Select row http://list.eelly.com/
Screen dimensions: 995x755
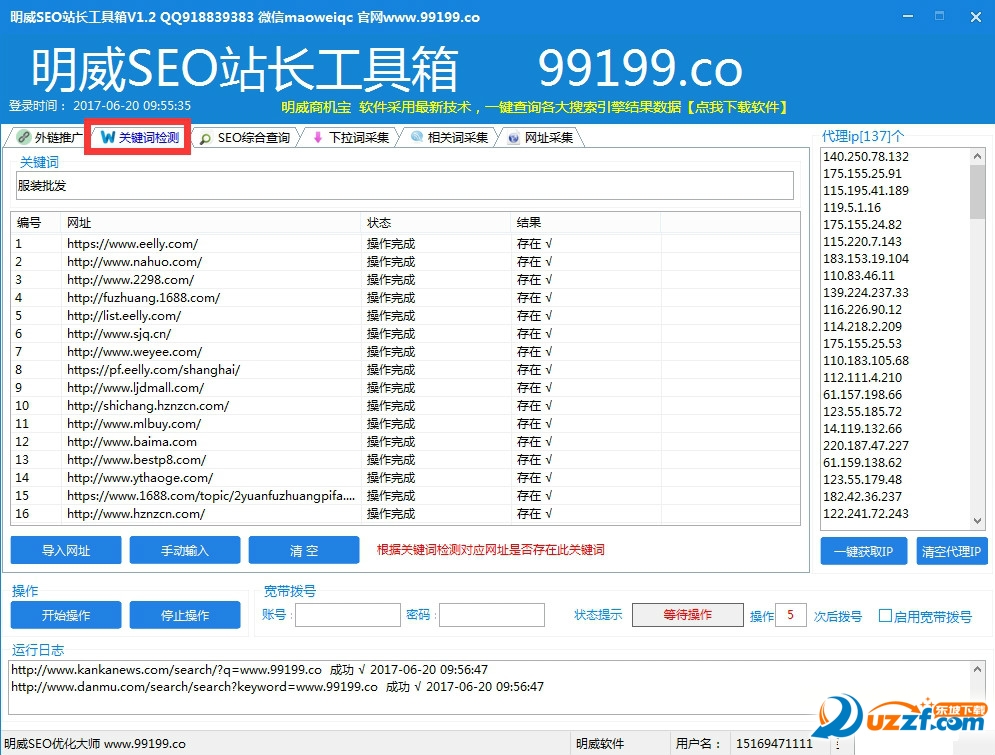[405, 315]
